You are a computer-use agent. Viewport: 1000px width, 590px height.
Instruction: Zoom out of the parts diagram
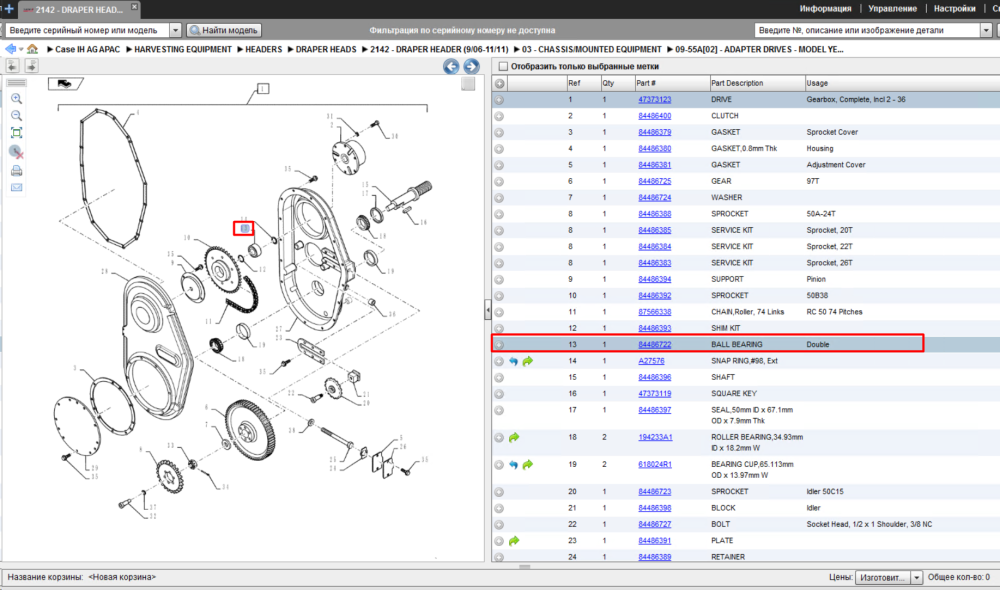(x=17, y=115)
